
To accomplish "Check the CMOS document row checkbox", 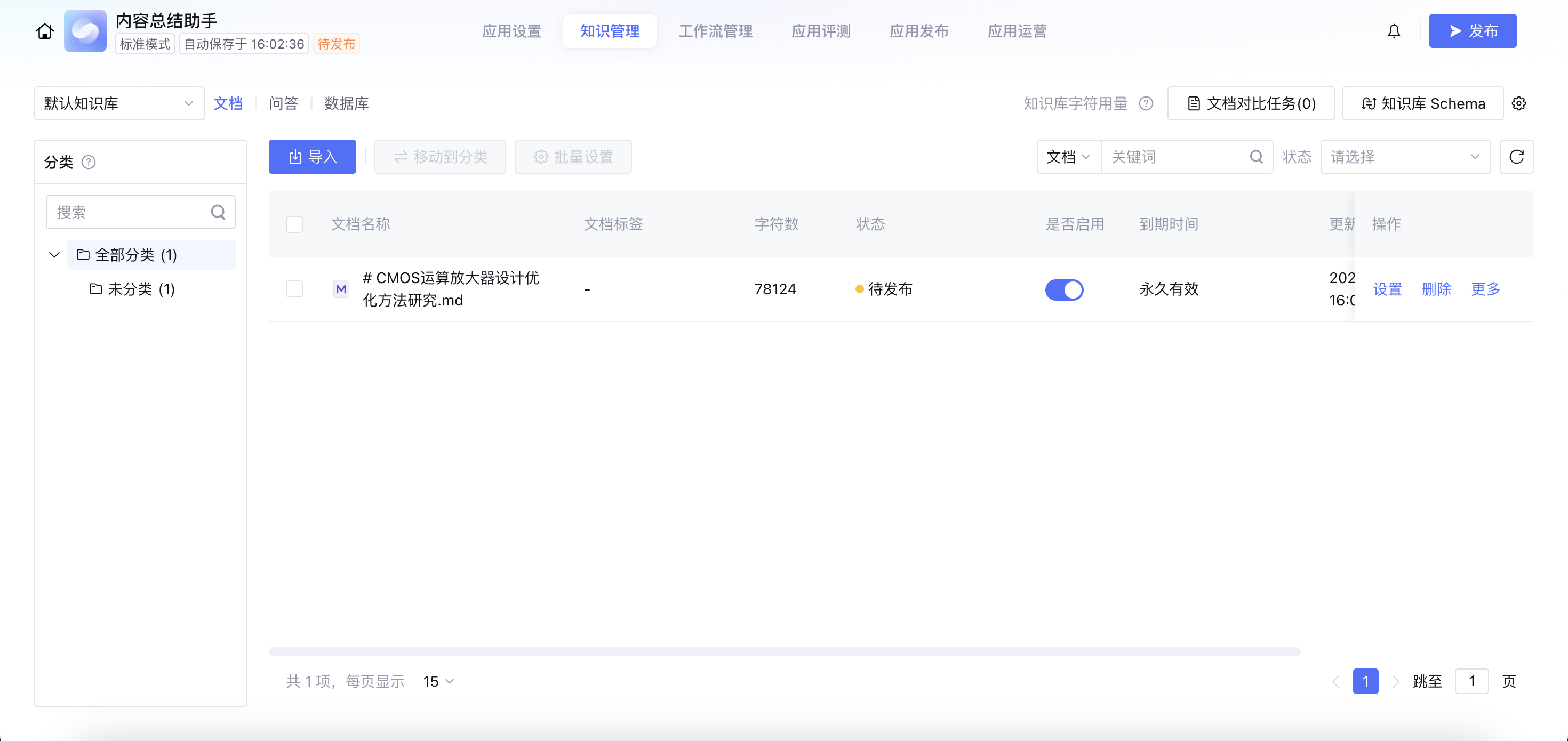I will [294, 289].
